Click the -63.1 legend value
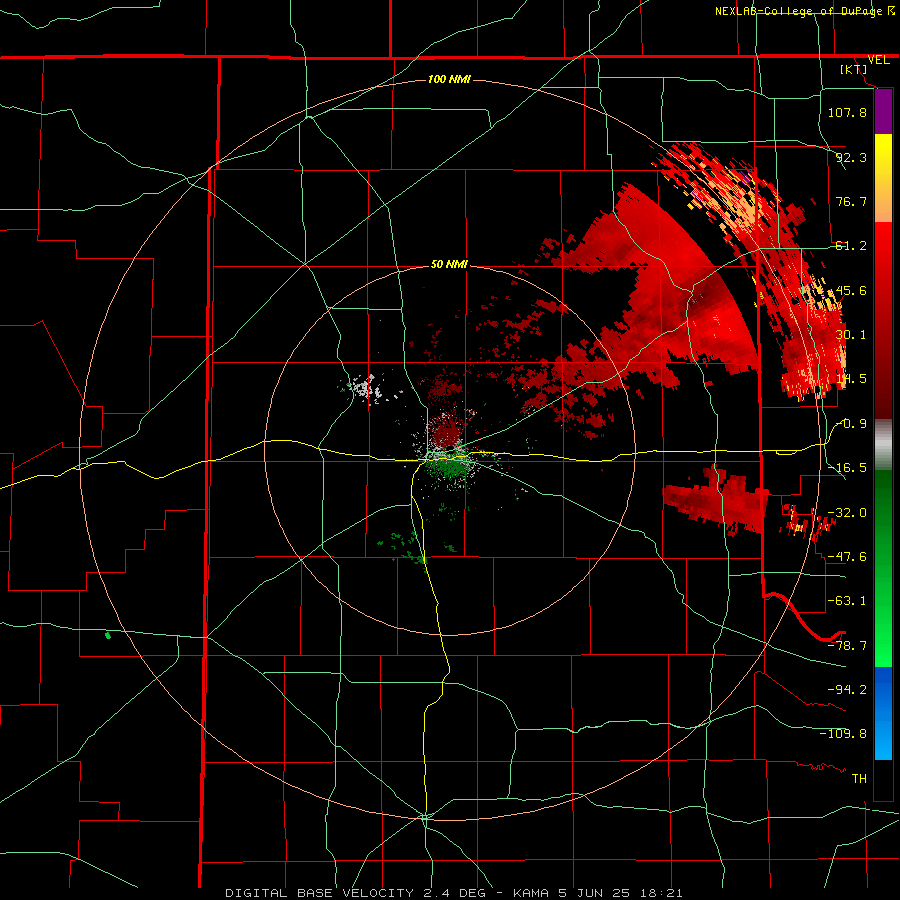Screen dimensions: 900x900 tap(847, 601)
